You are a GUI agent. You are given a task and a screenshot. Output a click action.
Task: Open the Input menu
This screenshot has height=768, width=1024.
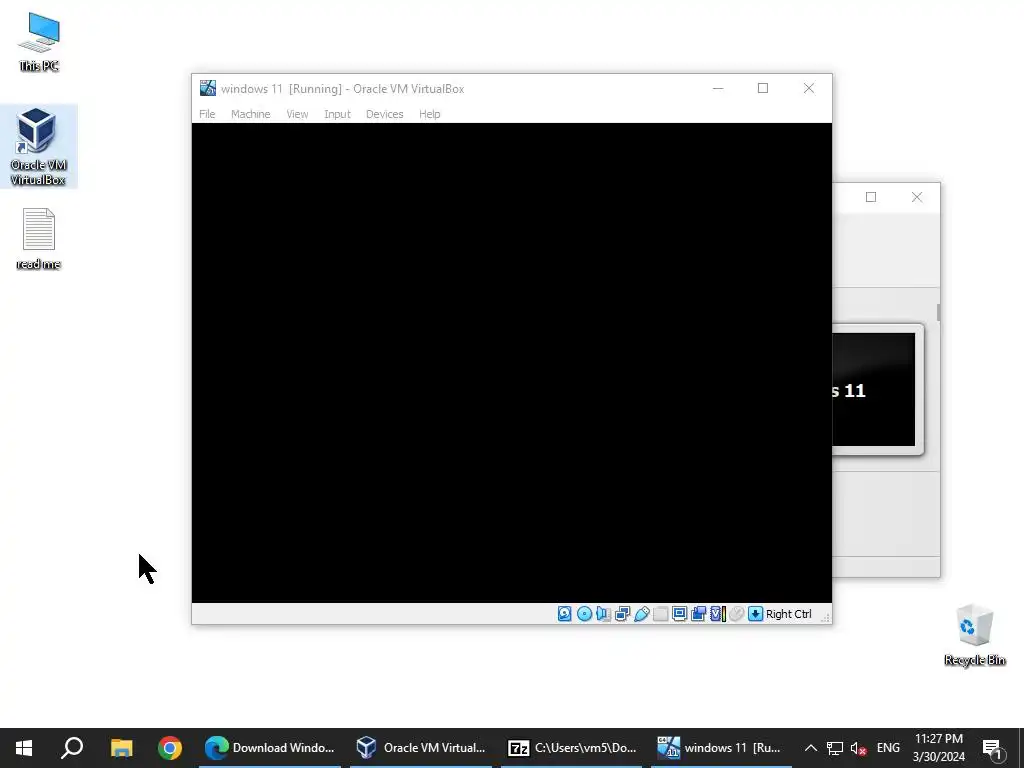point(338,114)
